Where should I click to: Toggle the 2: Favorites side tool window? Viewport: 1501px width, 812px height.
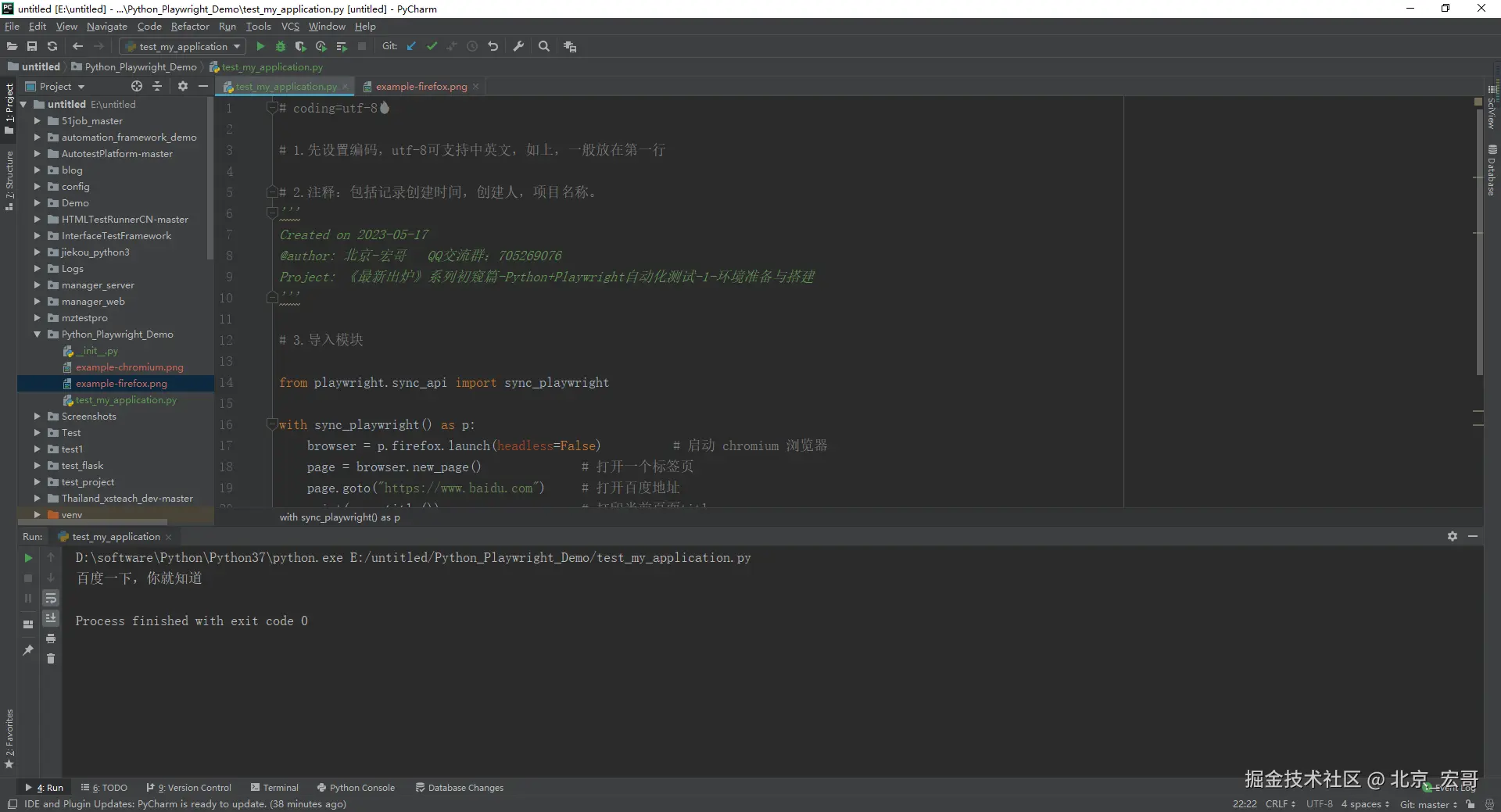(x=9, y=738)
